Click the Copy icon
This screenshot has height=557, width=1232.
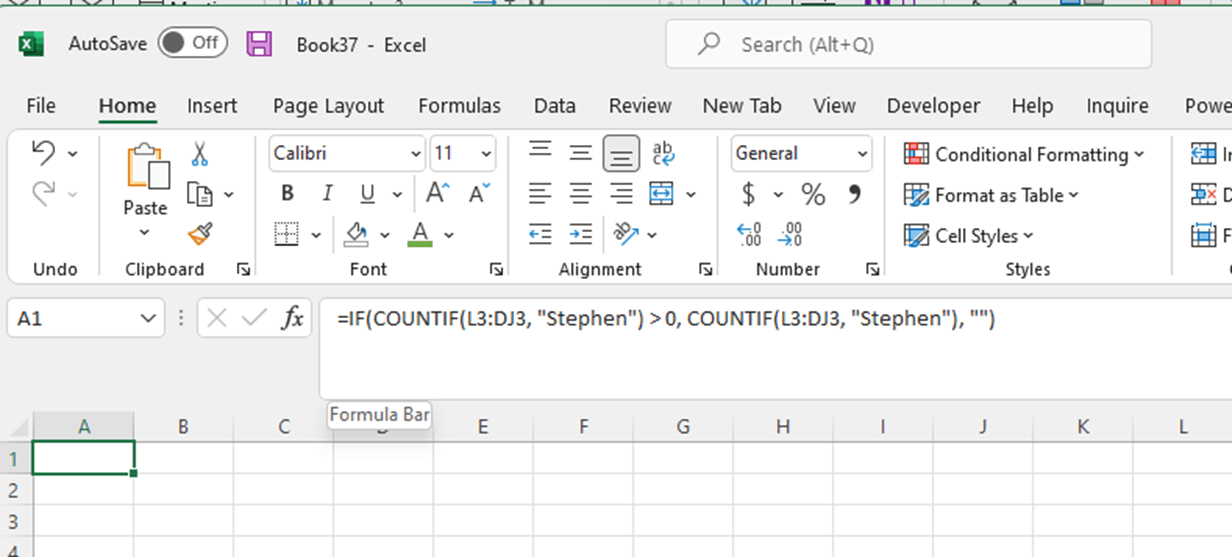pos(200,194)
